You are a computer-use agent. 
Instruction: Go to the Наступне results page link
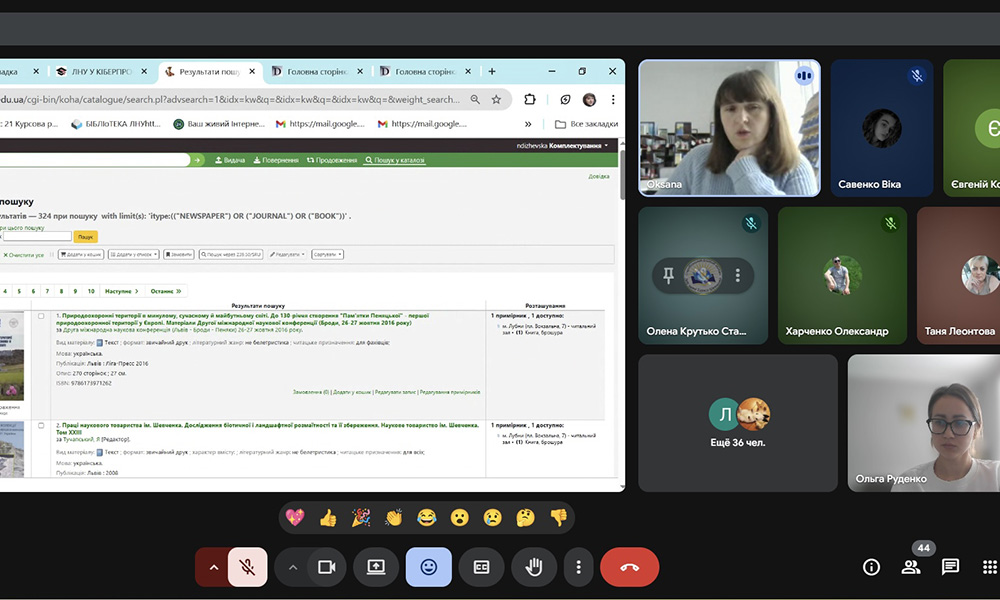pyautogui.click(x=119, y=291)
